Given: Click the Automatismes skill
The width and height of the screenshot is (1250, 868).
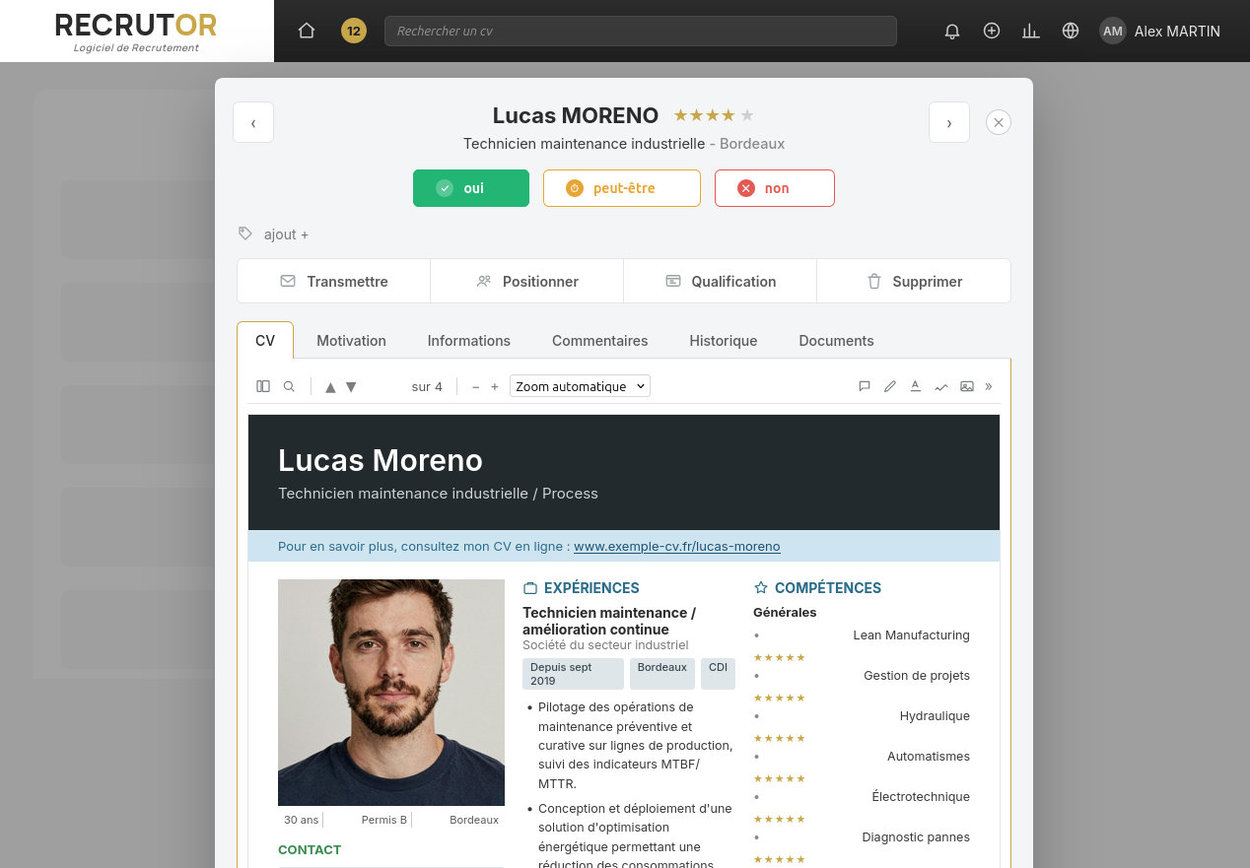Looking at the screenshot, I should pyautogui.click(x=928, y=756).
